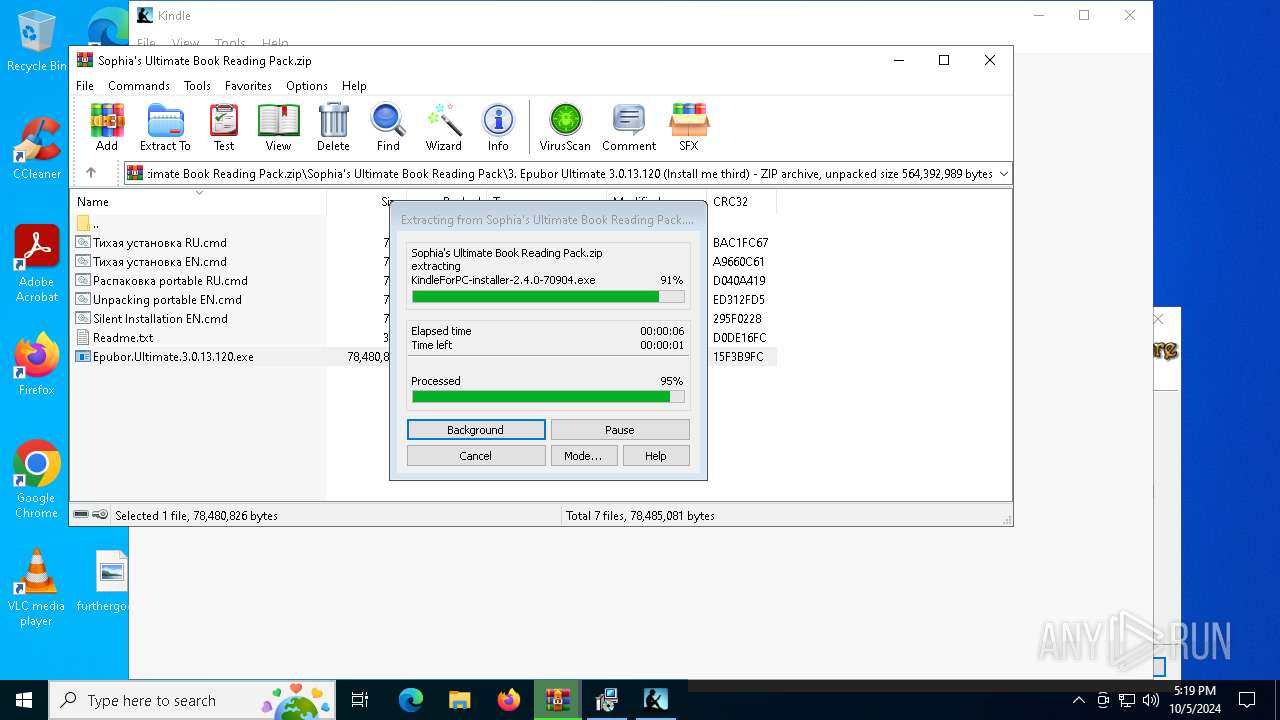
Task: Open the Help menu in WinRAR
Action: pyautogui.click(x=354, y=86)
